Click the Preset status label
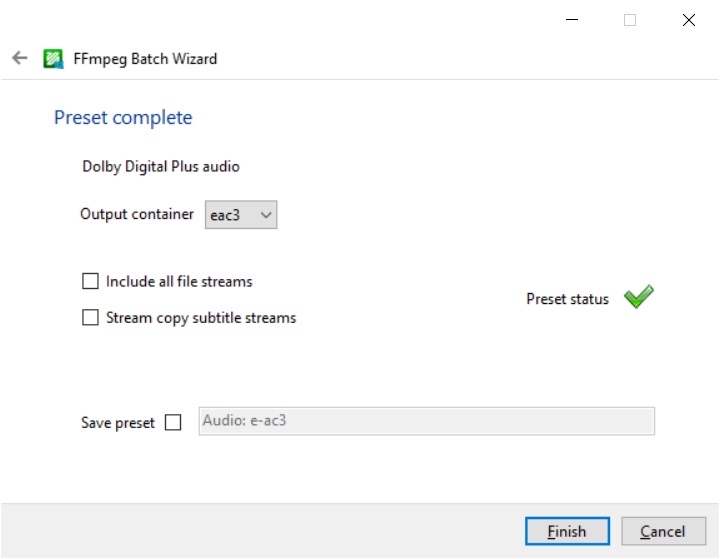 568,299
